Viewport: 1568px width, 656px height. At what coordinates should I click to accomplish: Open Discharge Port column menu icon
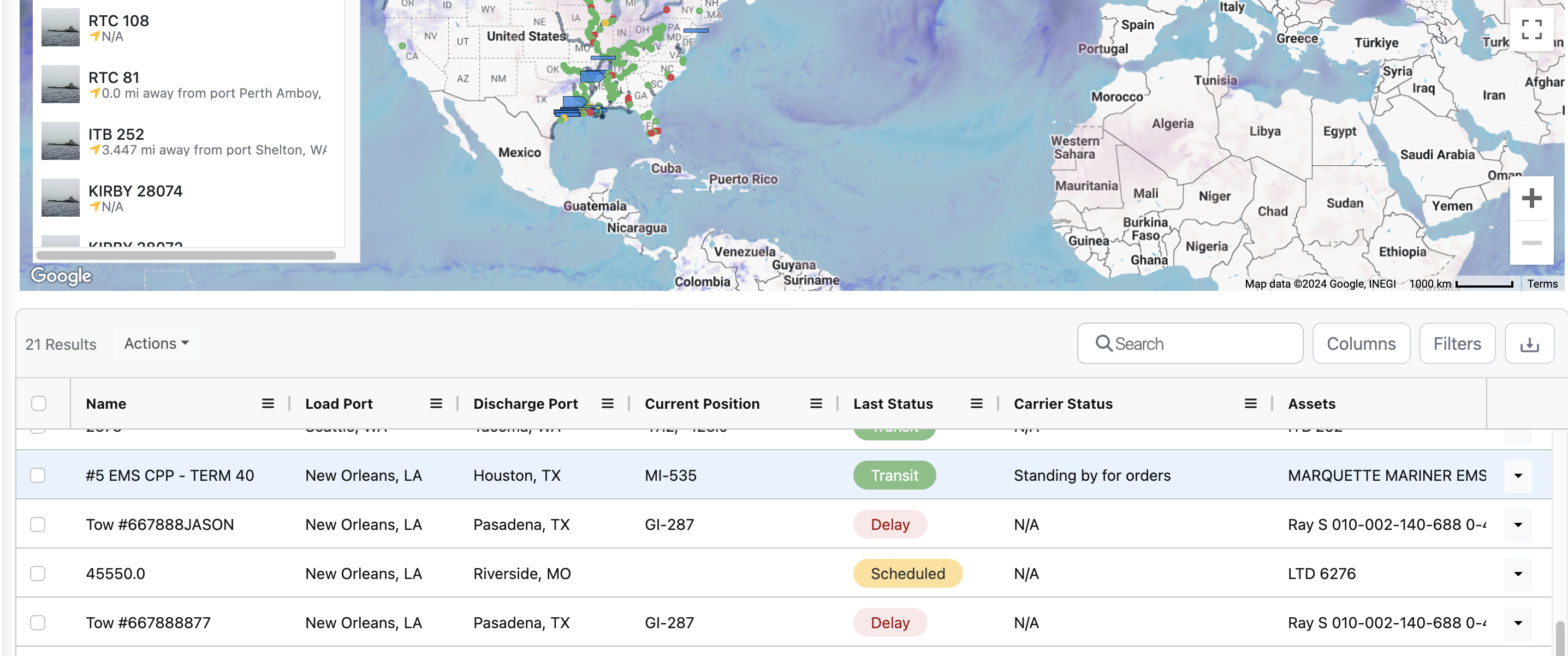pos(607,403)
